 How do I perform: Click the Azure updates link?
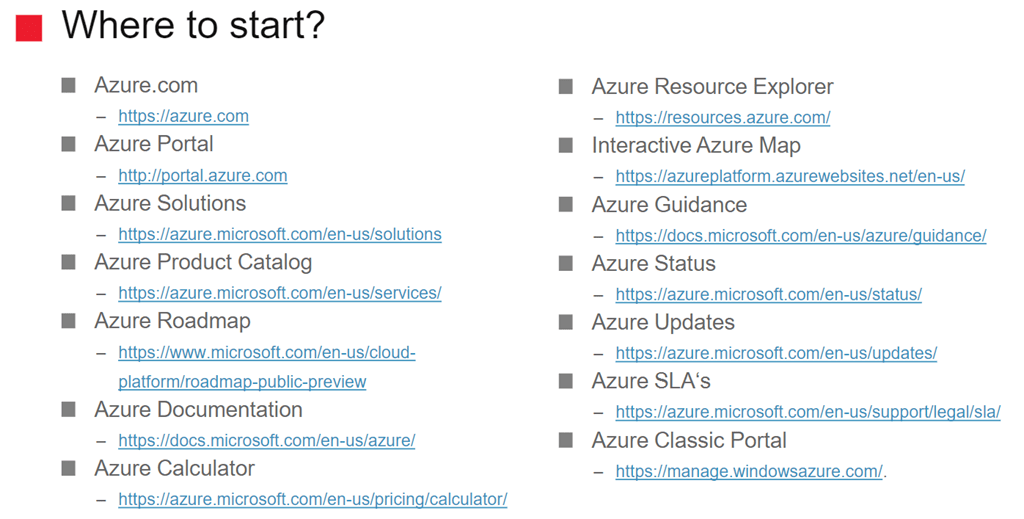tap(776, 354)
